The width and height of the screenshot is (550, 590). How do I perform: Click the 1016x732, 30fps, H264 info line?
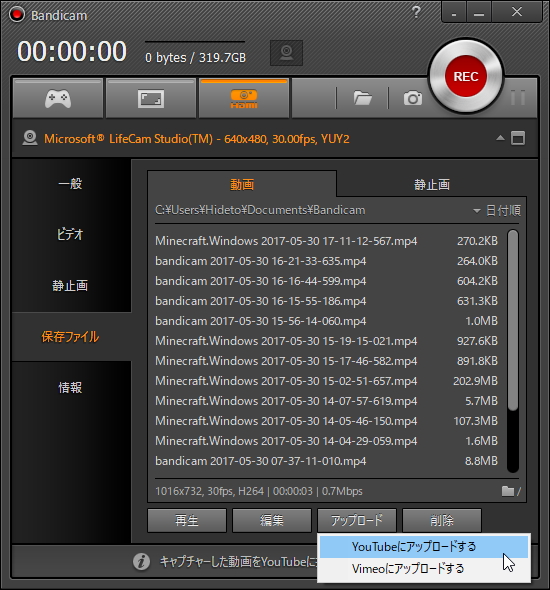pos(259,491)
